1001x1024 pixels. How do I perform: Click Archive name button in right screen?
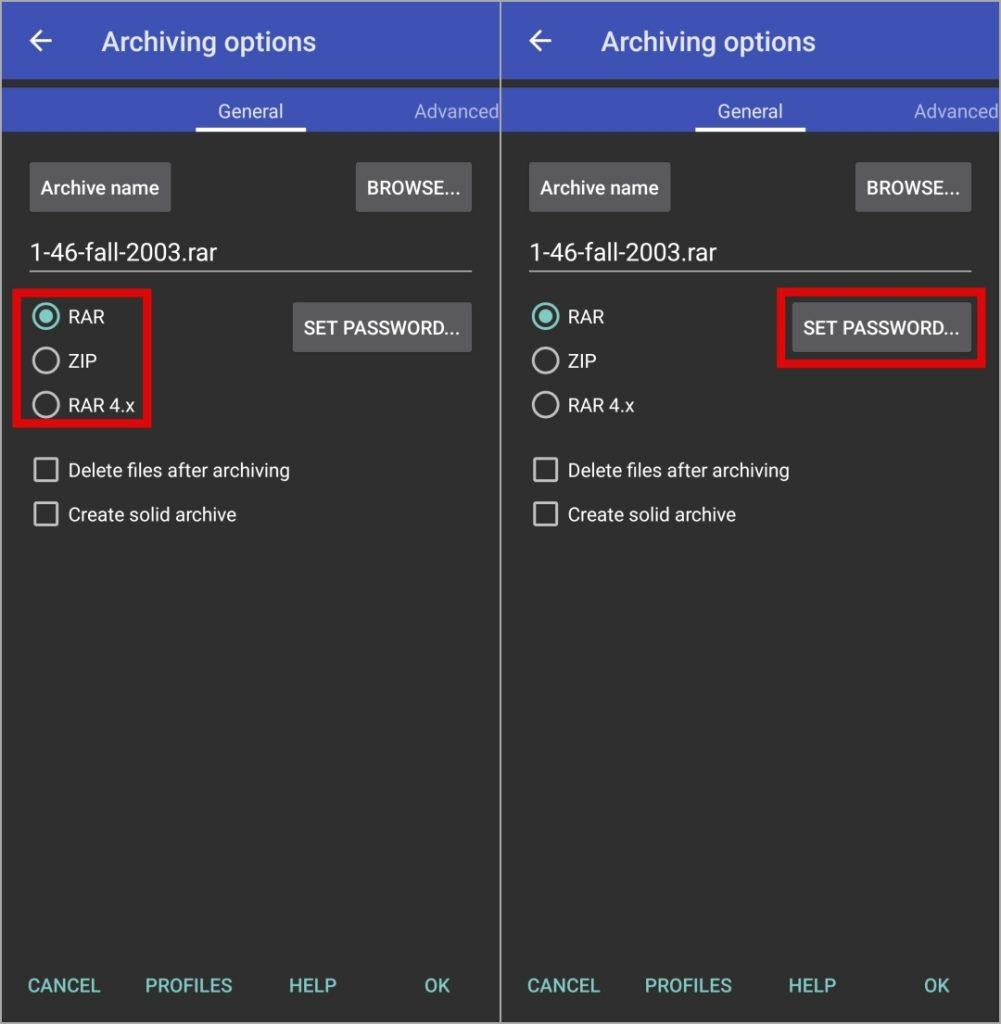click(x=599, y=187)
